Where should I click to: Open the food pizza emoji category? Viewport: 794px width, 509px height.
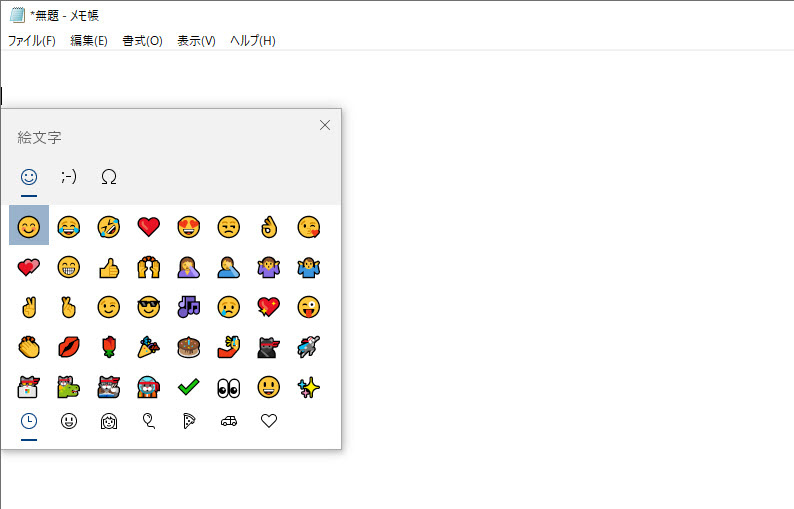188,422
